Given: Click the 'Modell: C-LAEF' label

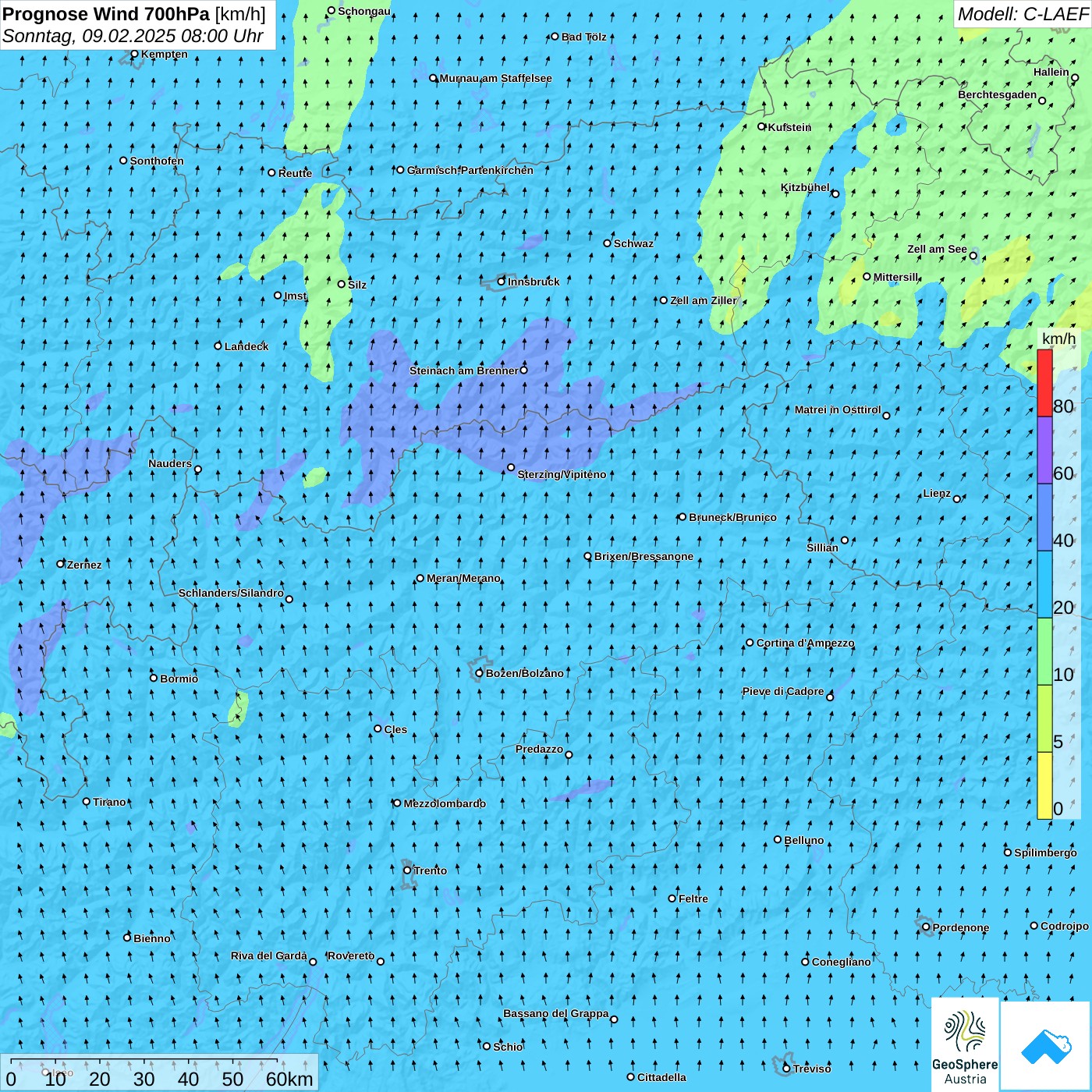Looking at the screenshot, I should tap(1023, 13).
